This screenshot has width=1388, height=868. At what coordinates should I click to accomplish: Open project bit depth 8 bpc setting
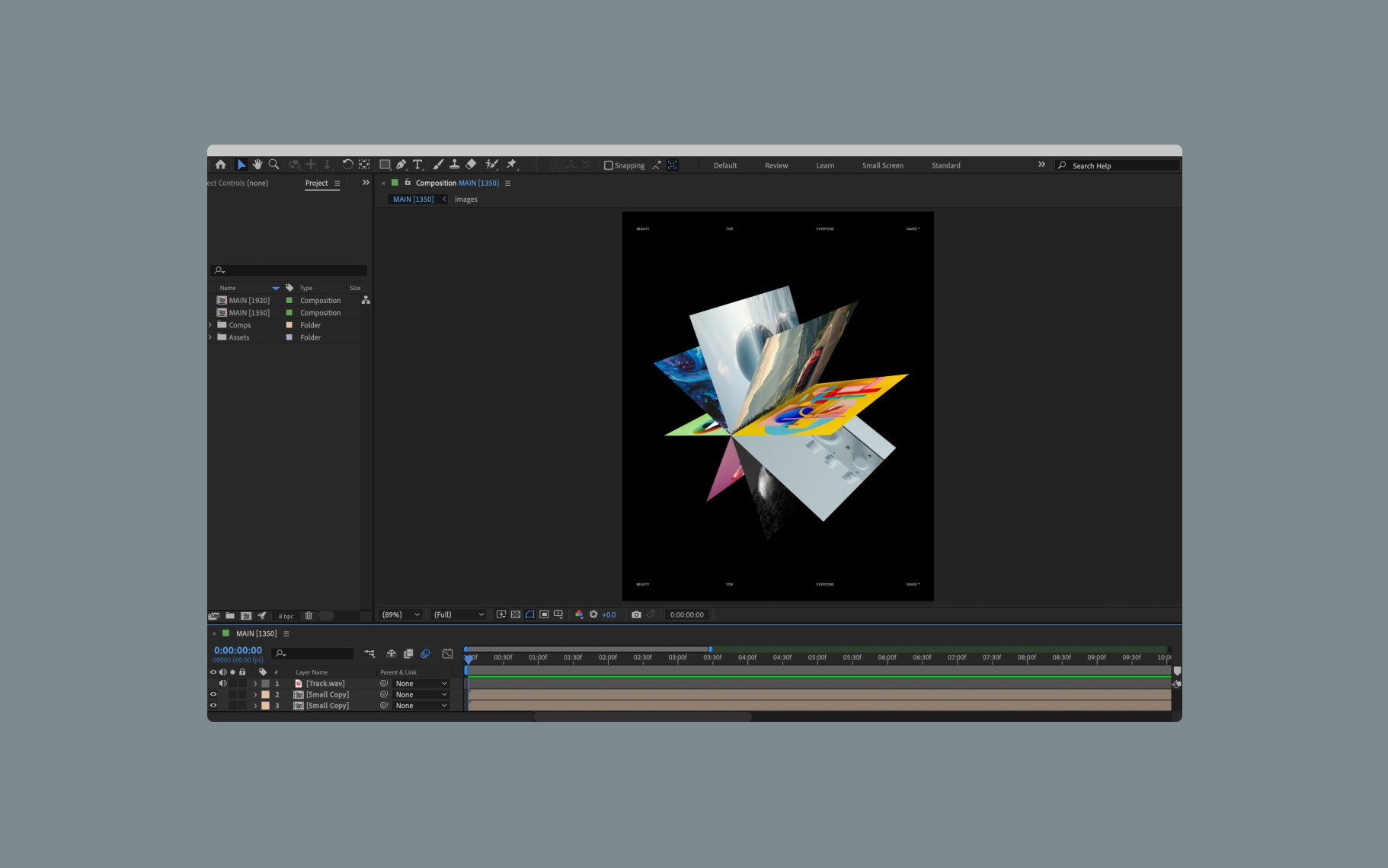pos(286,616)
